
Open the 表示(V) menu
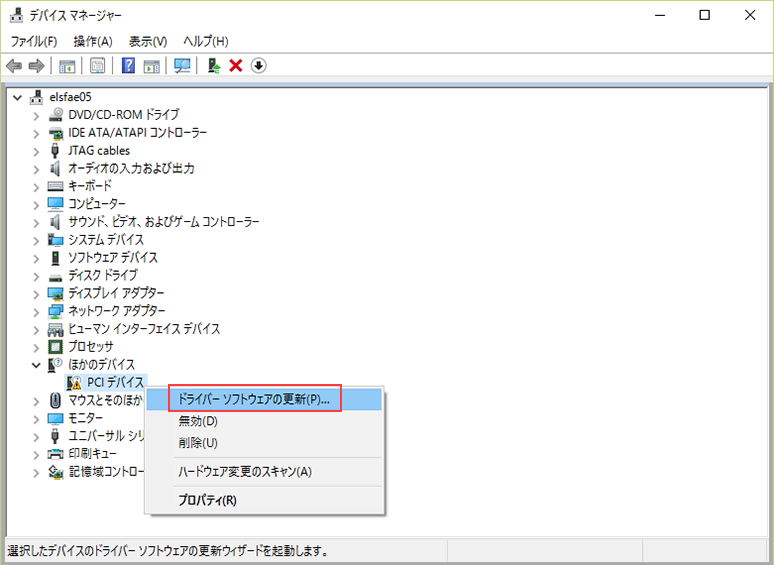point(148,41)
